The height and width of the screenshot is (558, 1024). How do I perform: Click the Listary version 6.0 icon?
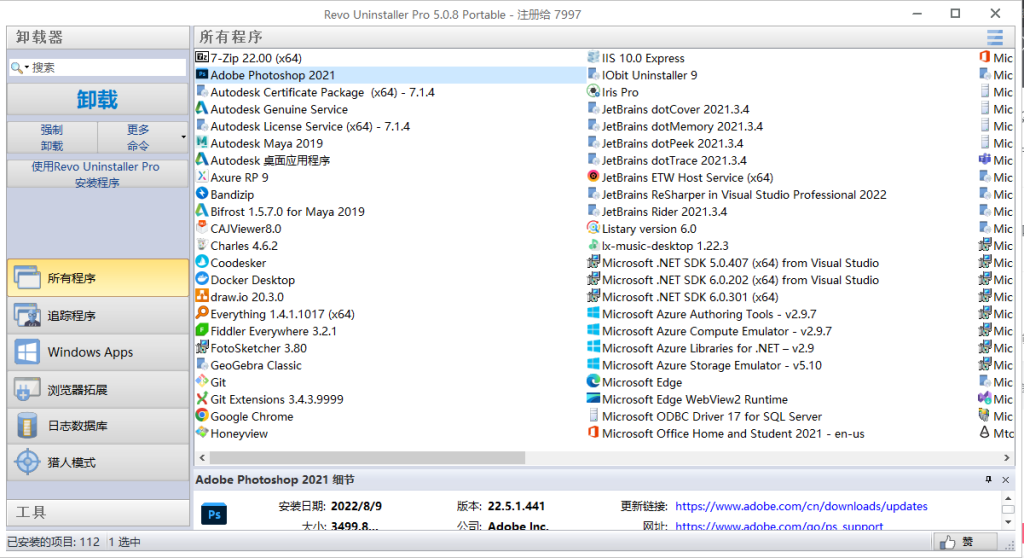pos(593,227)
